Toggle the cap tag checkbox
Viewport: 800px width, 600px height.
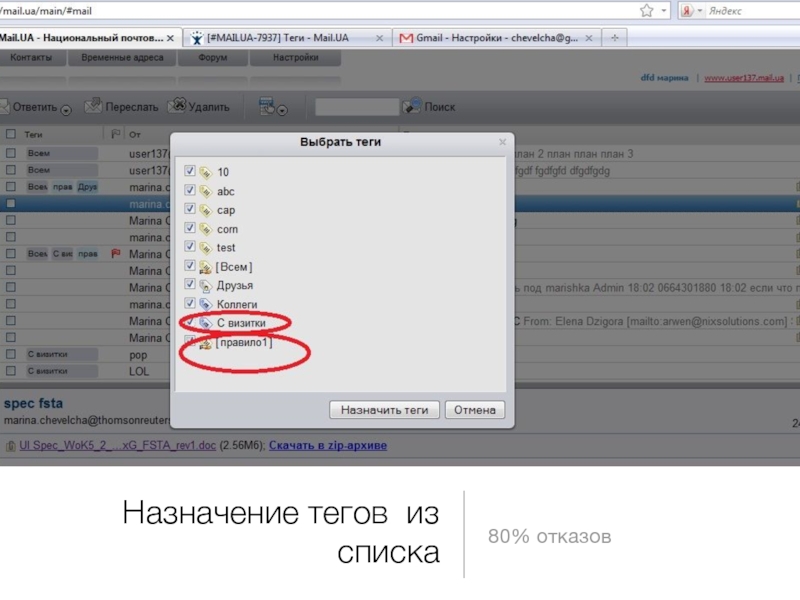pos(190,209)
